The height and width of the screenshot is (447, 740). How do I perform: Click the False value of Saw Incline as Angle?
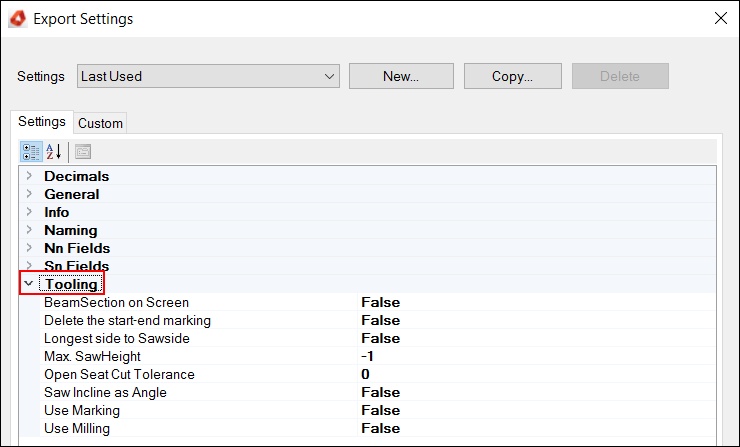(380, 392)
